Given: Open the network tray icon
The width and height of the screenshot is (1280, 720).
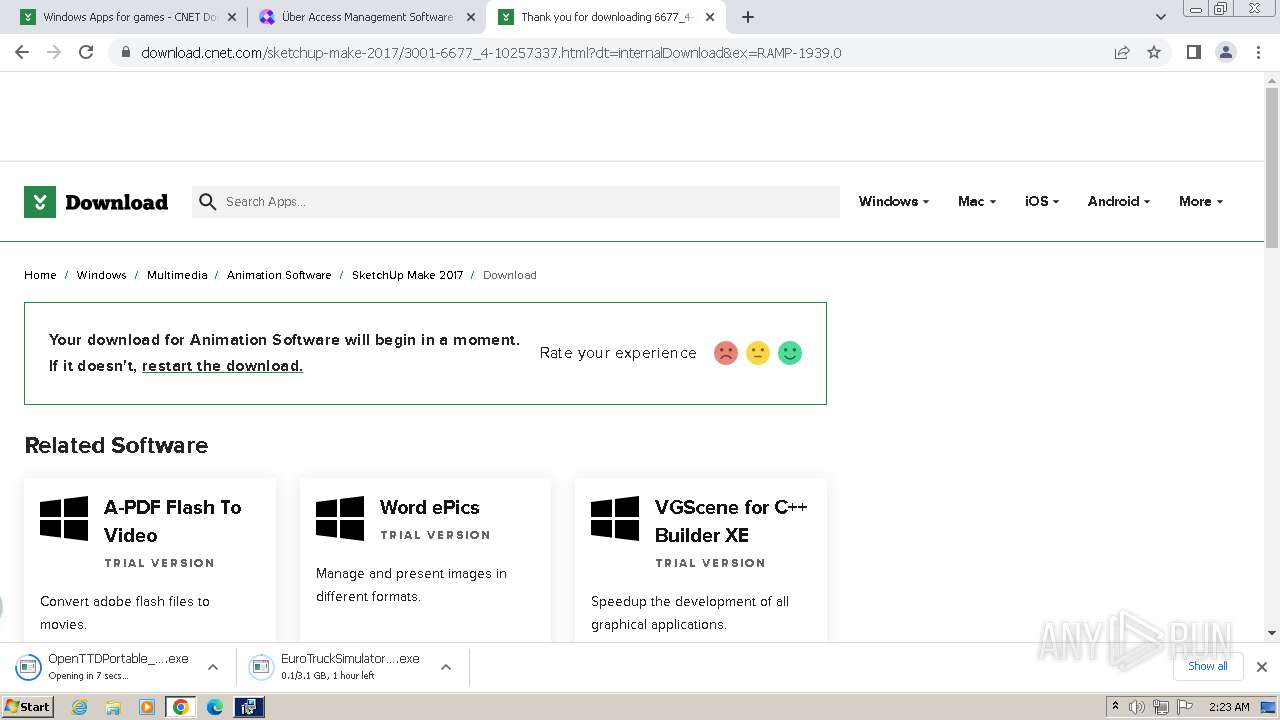Looking at the screenshot, I should [x=1160, y=707].
